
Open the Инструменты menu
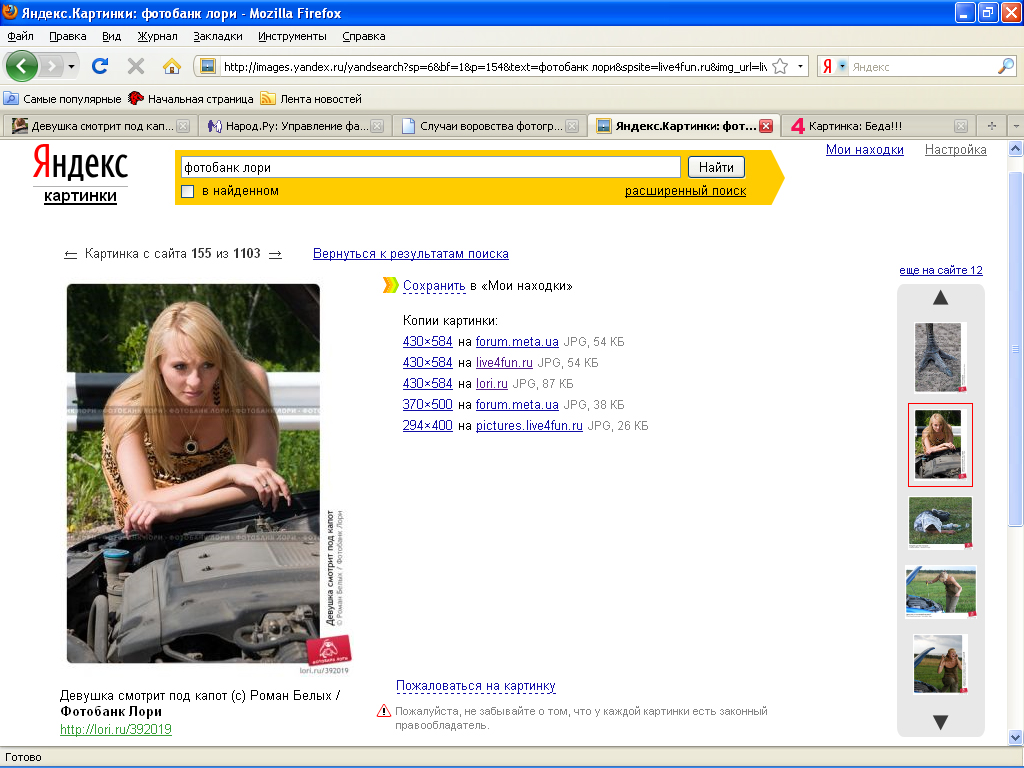(x=292, y=37)
